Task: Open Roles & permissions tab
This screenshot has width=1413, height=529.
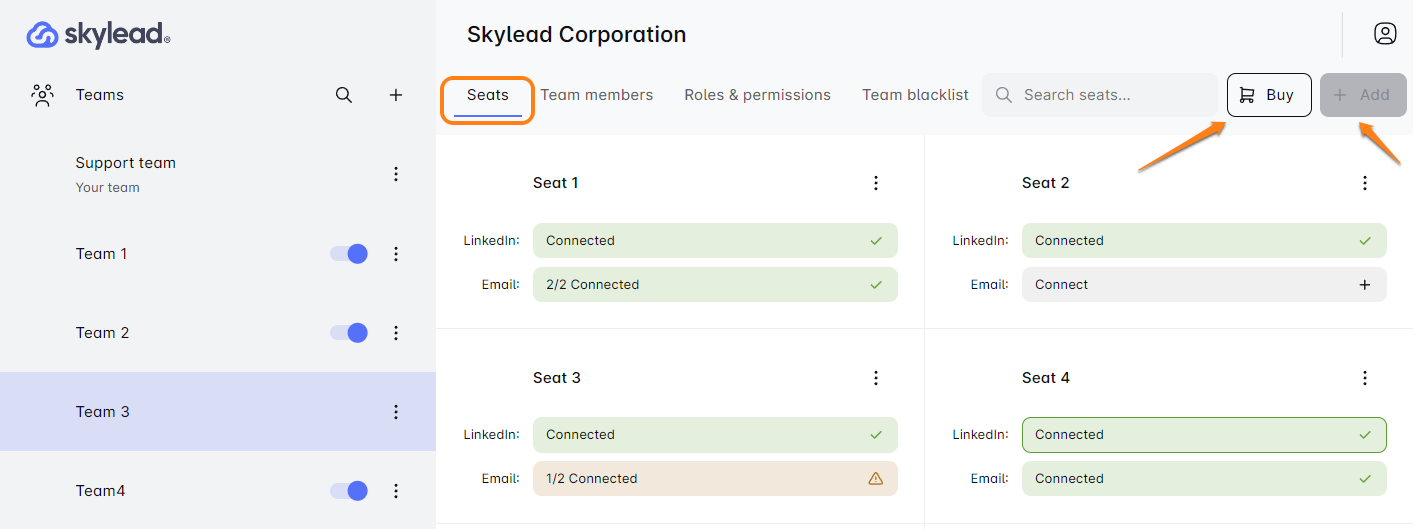Action: click(757, 95)
